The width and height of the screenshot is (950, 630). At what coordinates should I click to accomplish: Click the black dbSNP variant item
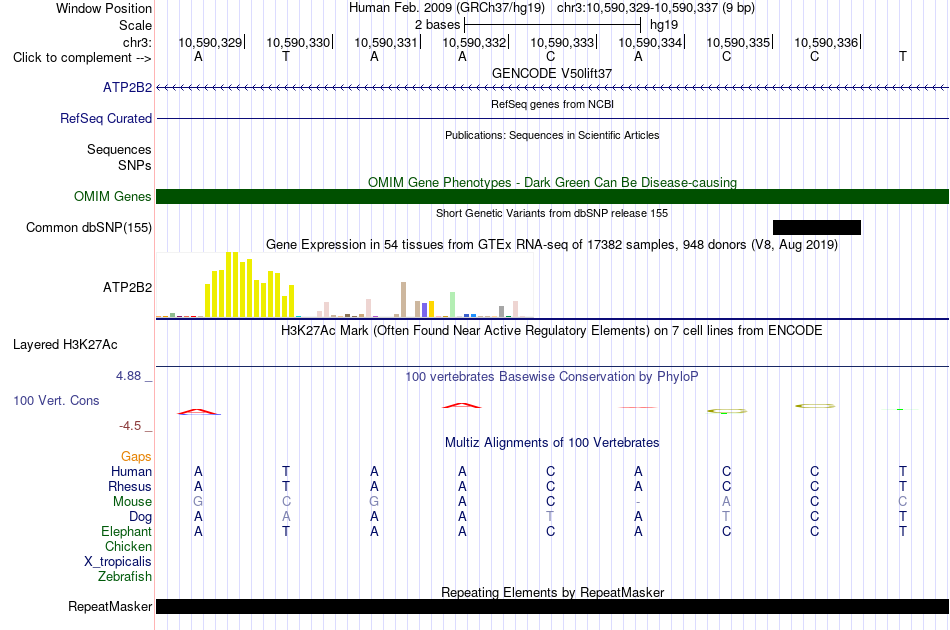(817, 227)
